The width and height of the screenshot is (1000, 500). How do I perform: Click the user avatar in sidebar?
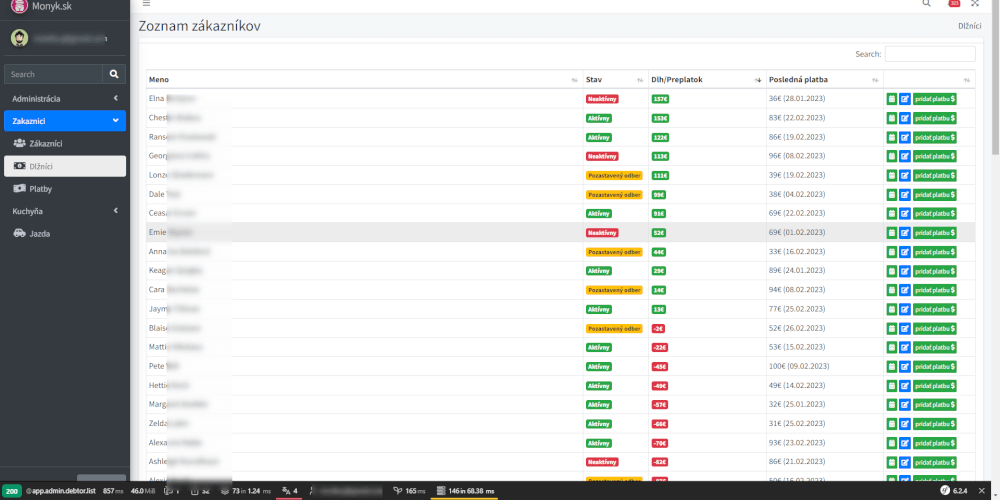click(19, 38)
